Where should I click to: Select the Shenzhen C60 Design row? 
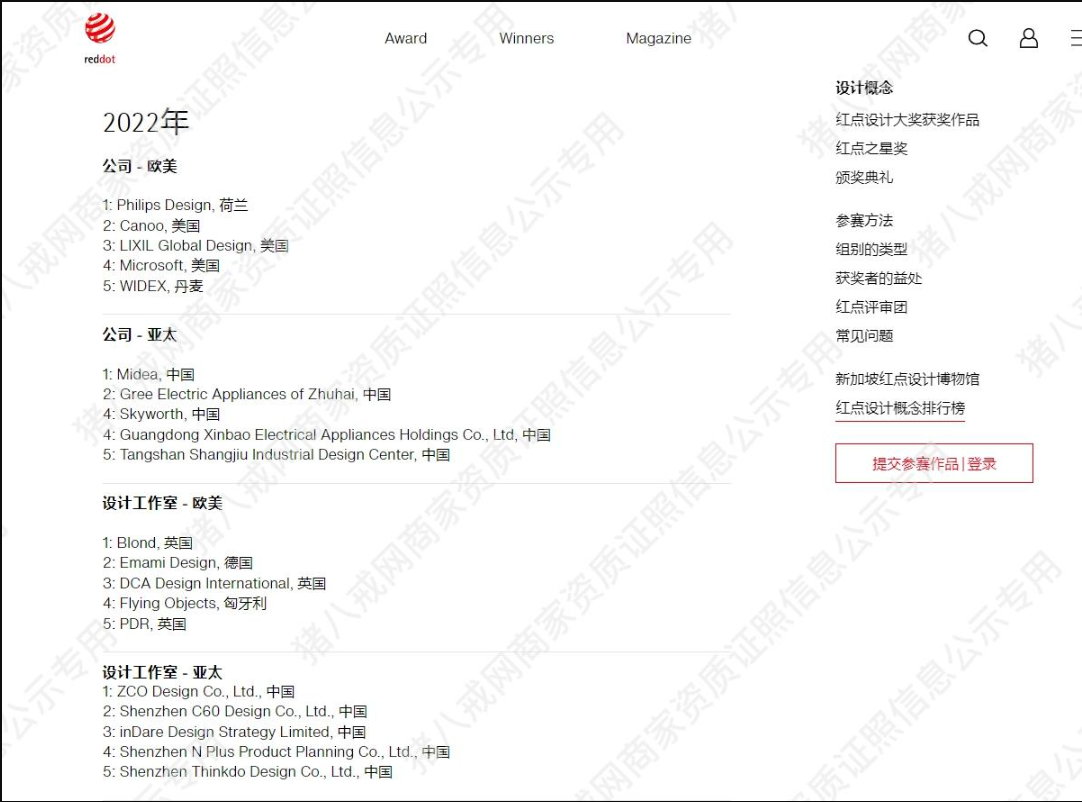tap(235, 712)
